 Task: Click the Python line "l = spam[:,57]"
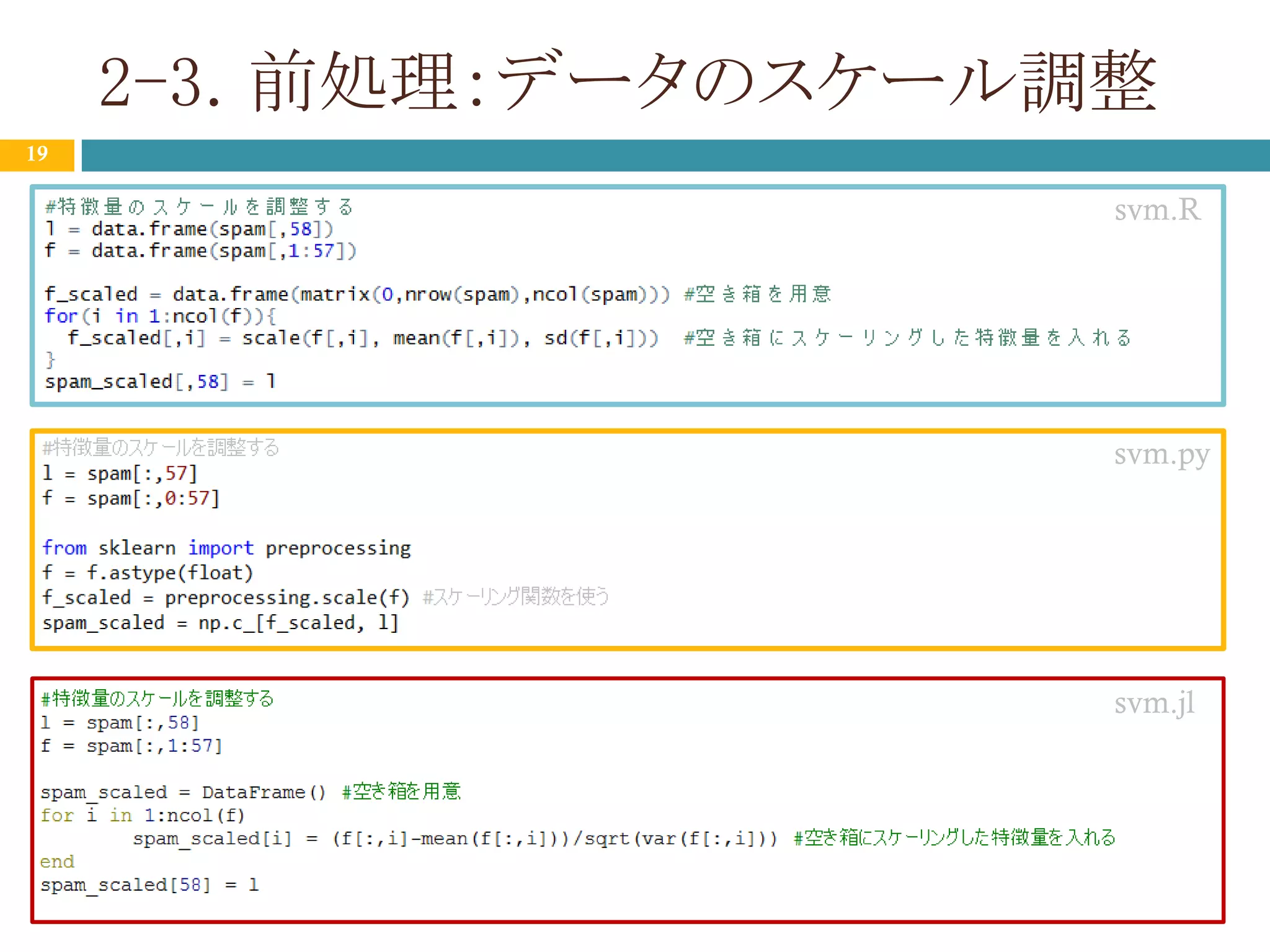click(x=120, y=474)
